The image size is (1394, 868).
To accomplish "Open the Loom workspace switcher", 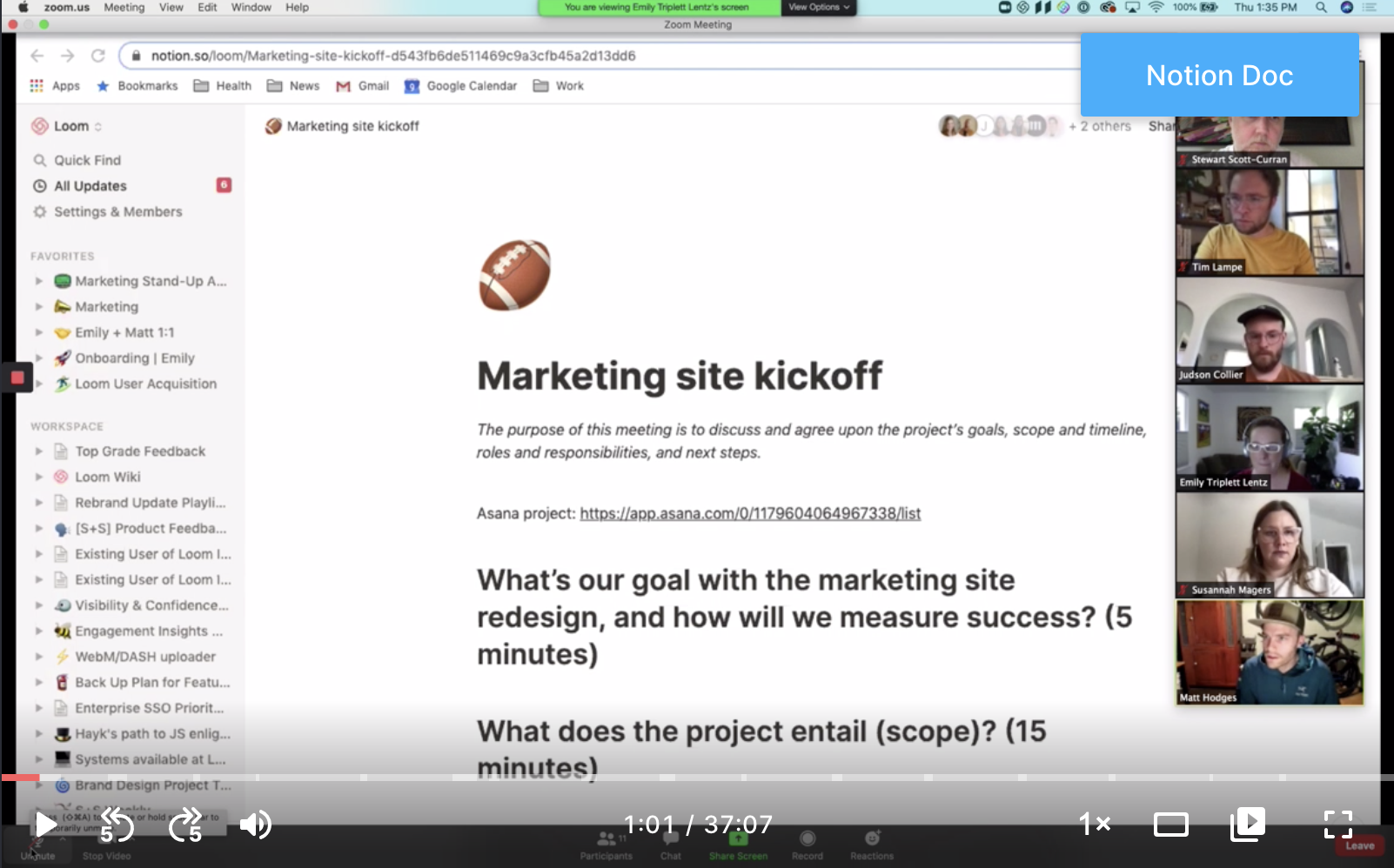I will [67, 126].
